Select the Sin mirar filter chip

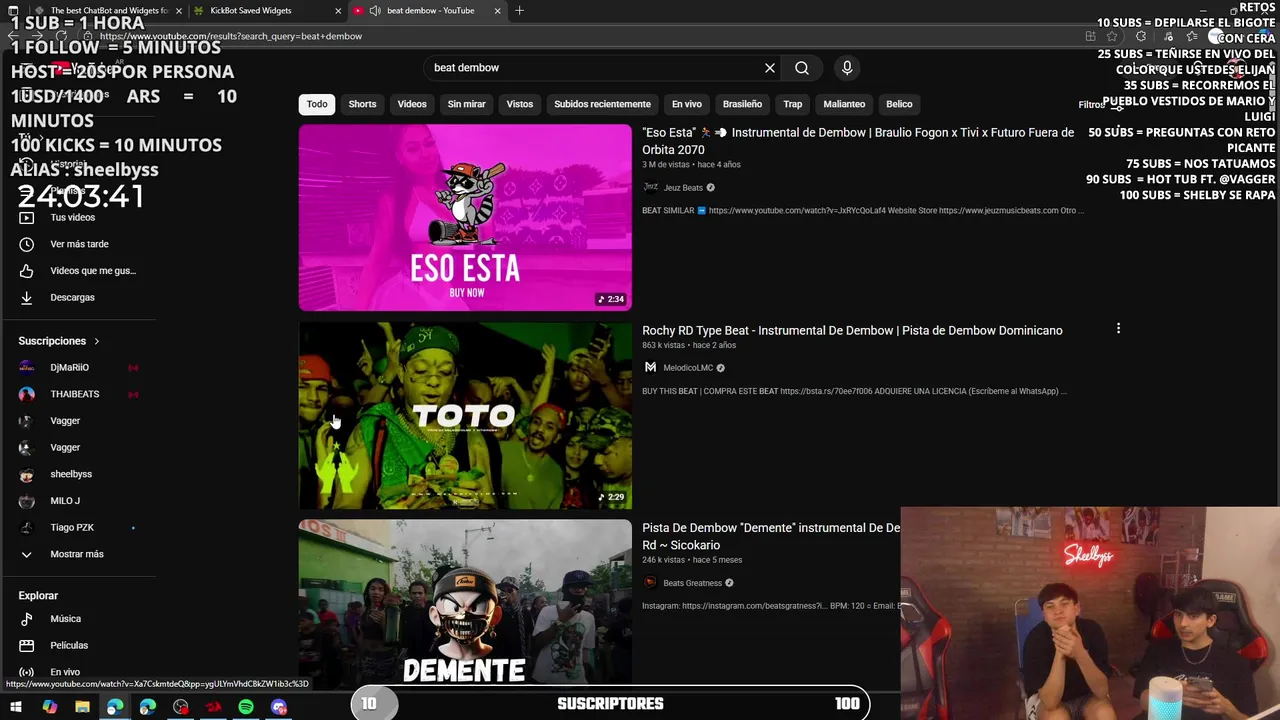(x=466, y=104)
